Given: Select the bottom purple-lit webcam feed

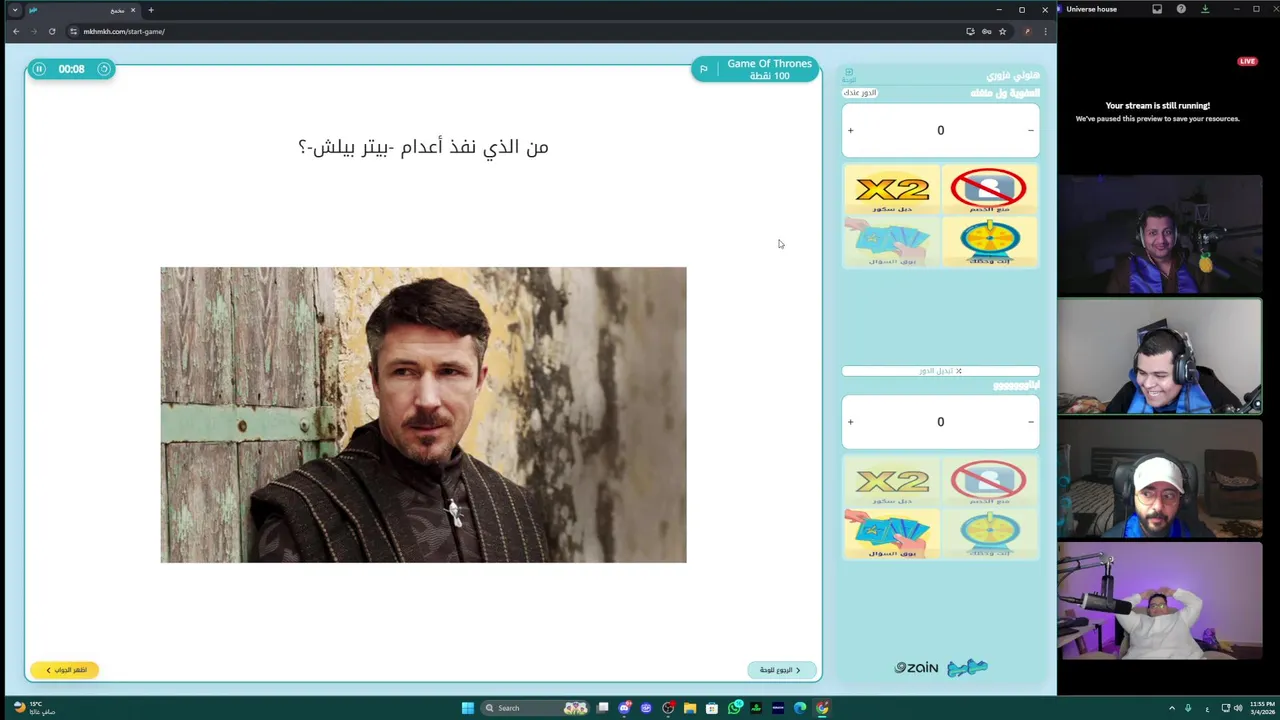Looking at the screenshot, I should [x=1160, y=601].
